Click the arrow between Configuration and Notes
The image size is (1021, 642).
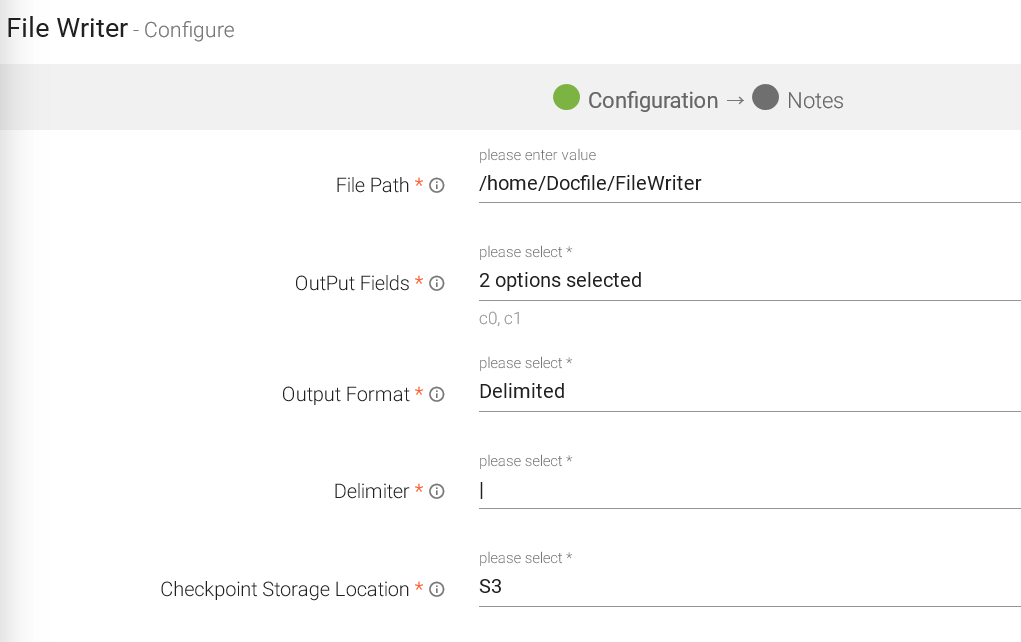[735, 100]
